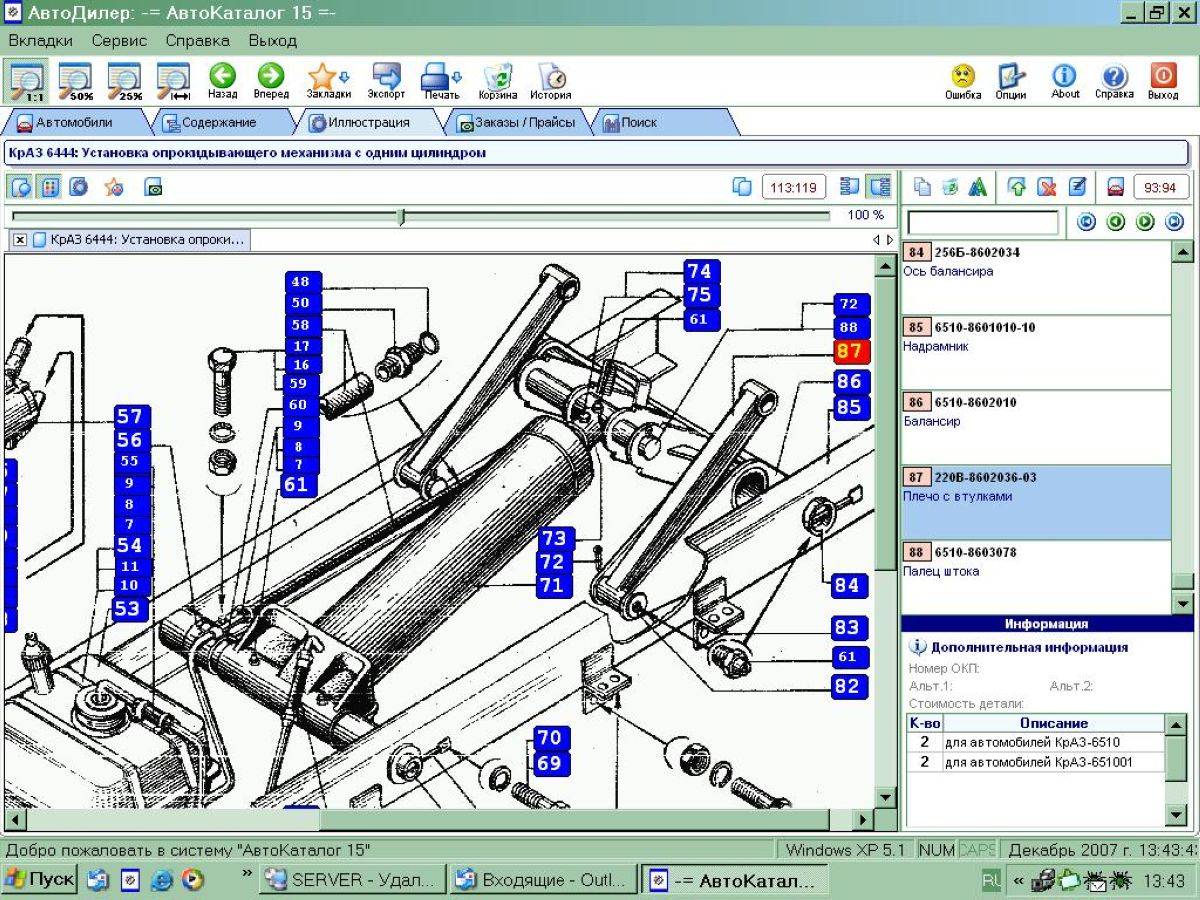Click the left tab-scroll arrow
Image resolution: width=1200 pixels, height=900 pixels.
877,240
